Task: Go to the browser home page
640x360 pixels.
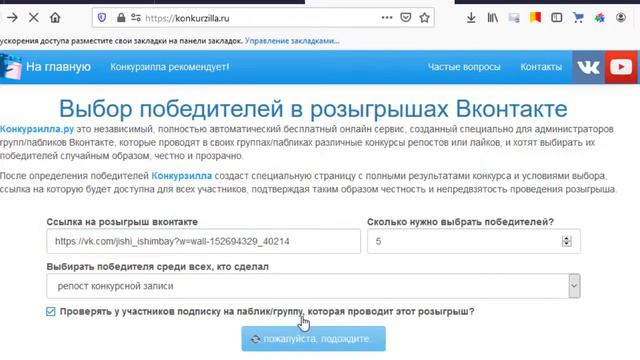Action: pyautogui.click(x=55, y=18)
